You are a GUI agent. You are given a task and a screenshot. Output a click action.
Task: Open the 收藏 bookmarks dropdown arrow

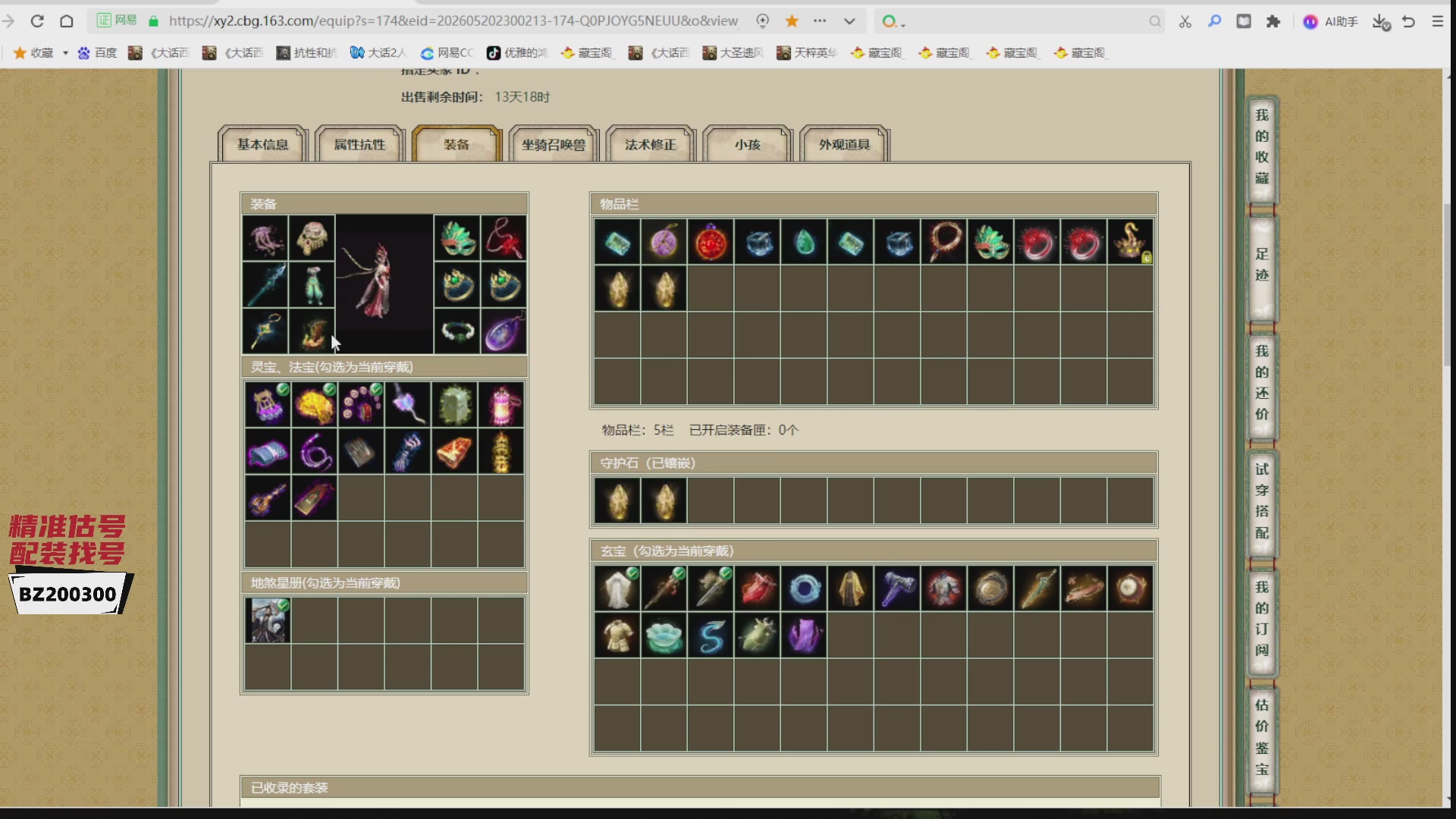tap(65, 53)
